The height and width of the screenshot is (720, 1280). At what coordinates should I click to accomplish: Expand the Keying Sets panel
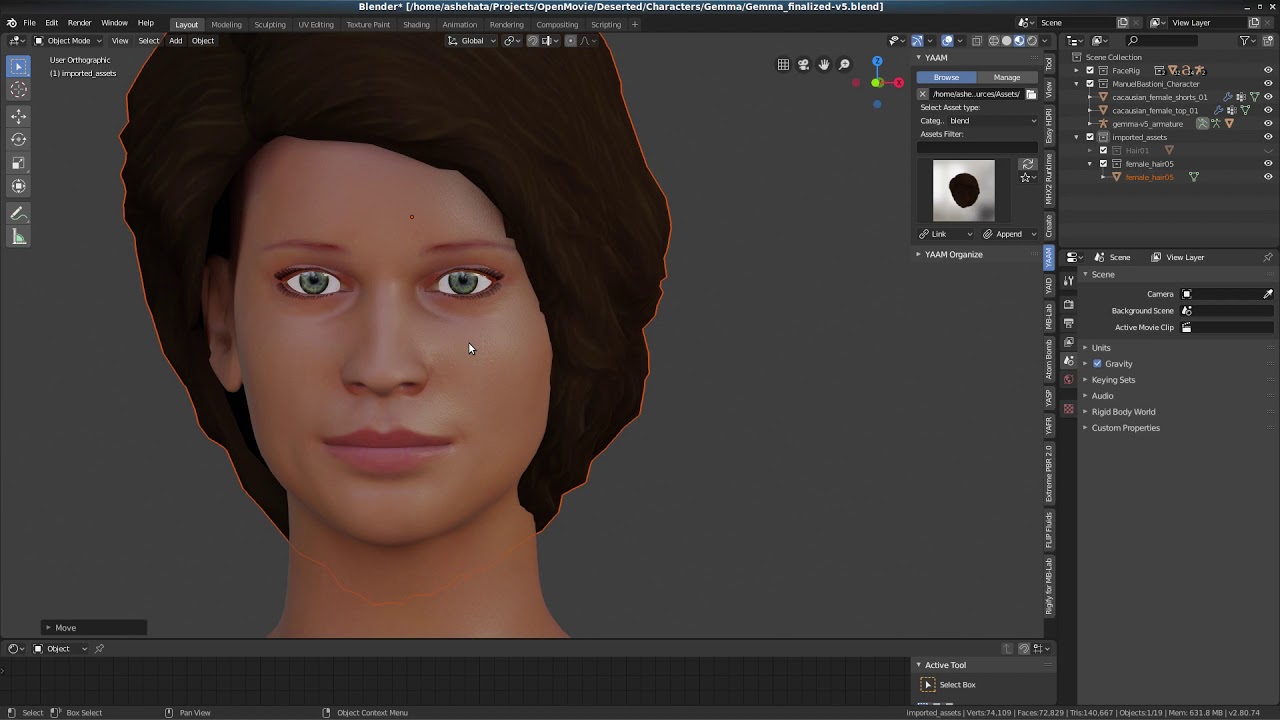(1113, 380)
